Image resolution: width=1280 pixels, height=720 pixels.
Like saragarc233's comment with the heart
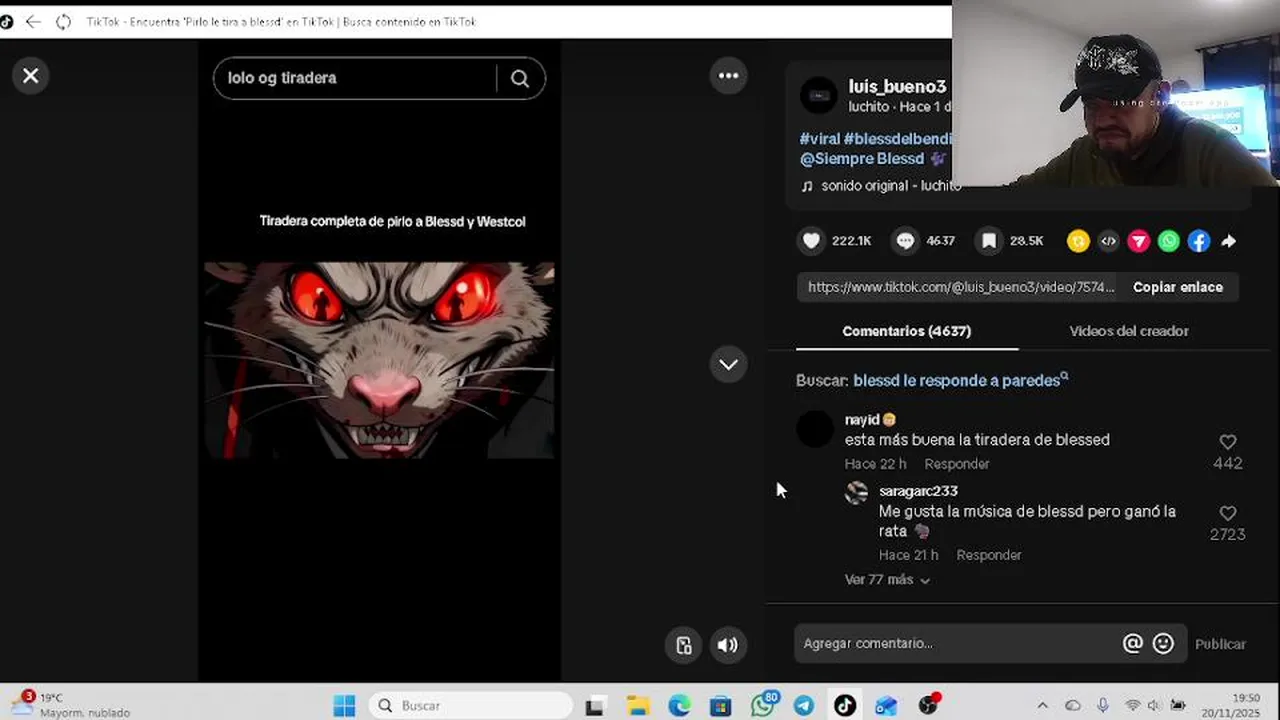(1228, 513)
